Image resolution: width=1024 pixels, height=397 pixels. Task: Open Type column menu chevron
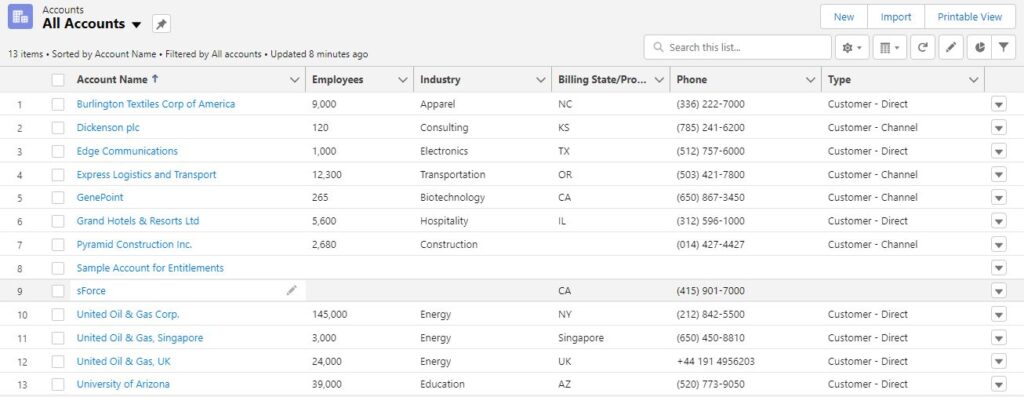974,80
